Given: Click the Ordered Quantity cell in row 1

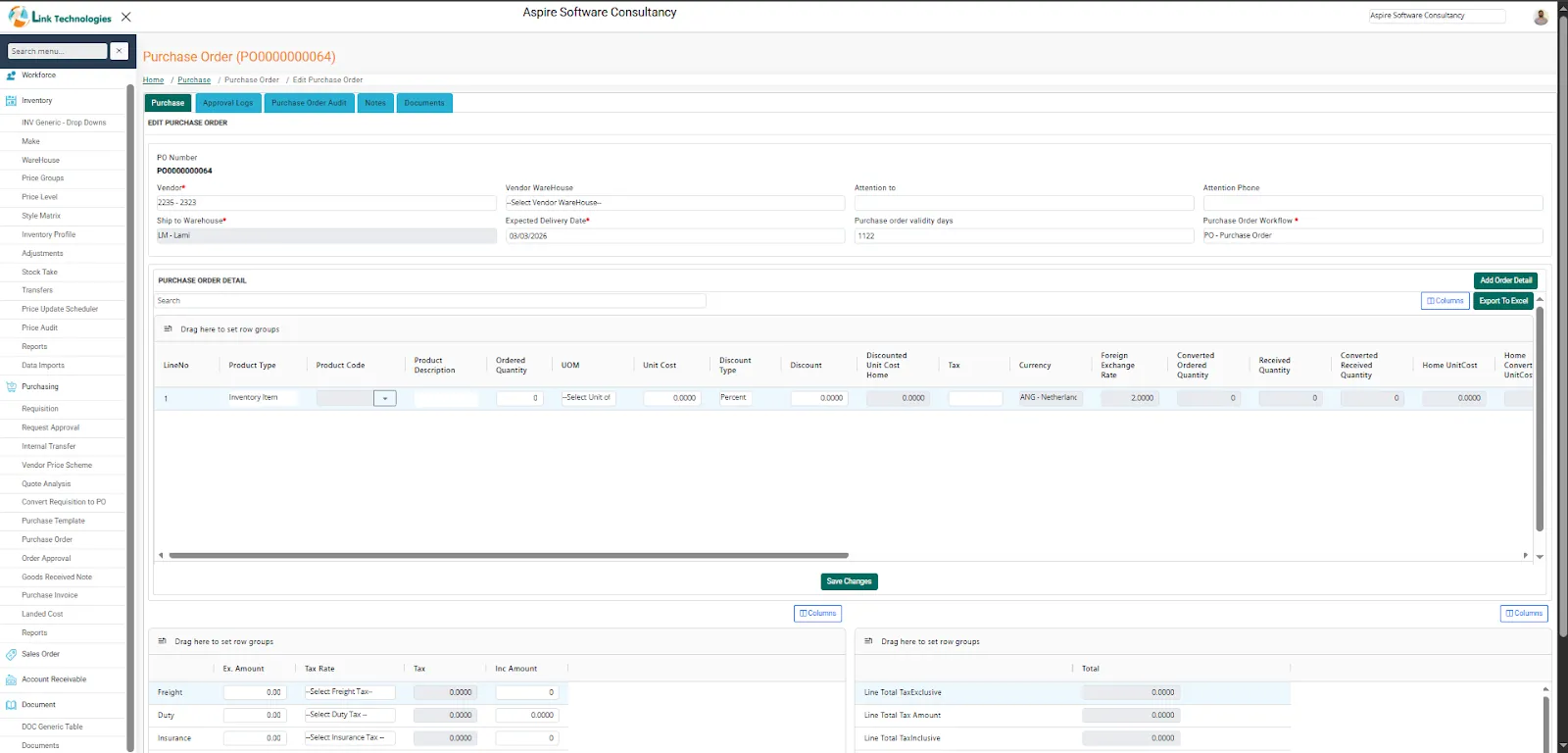Looking at the screenshot, I should [519, 398].
